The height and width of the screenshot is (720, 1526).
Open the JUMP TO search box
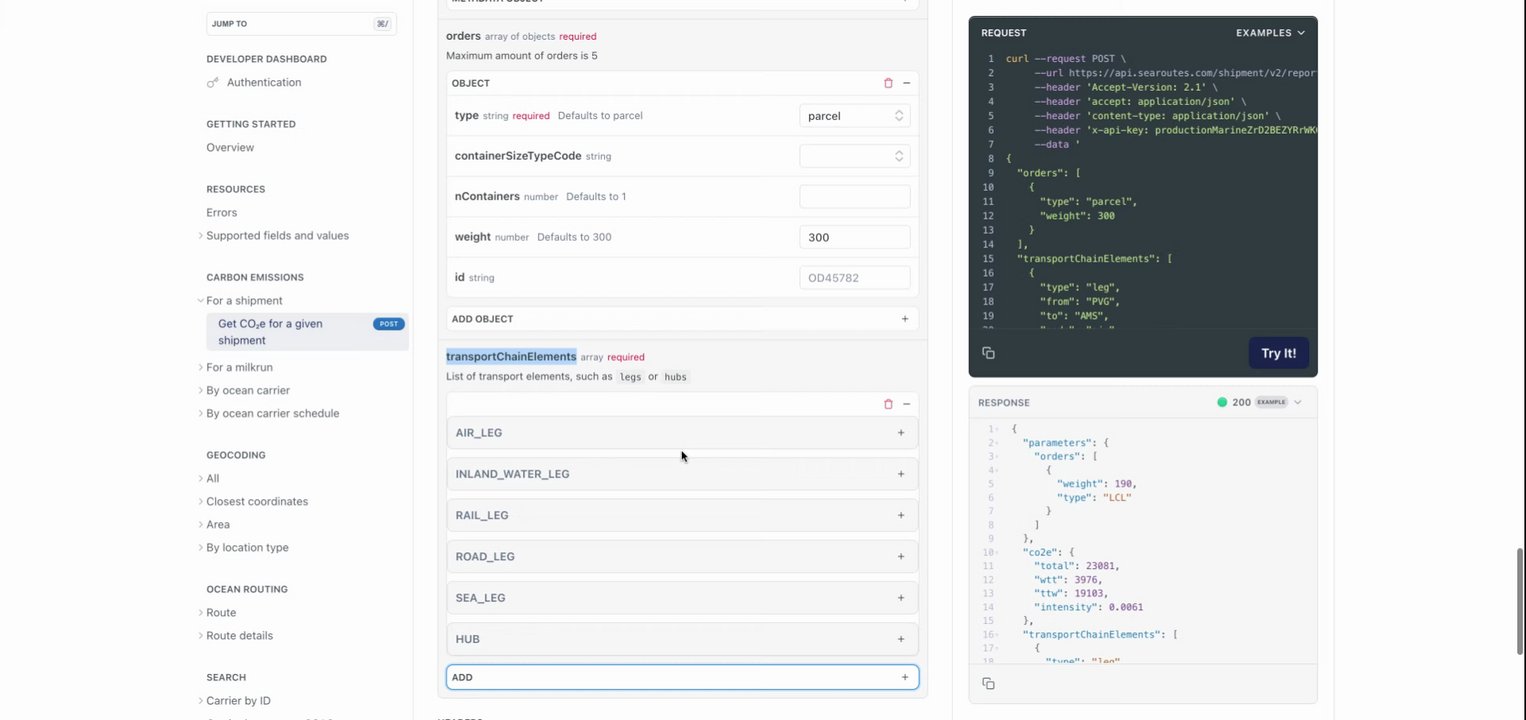tap(301, 23)
